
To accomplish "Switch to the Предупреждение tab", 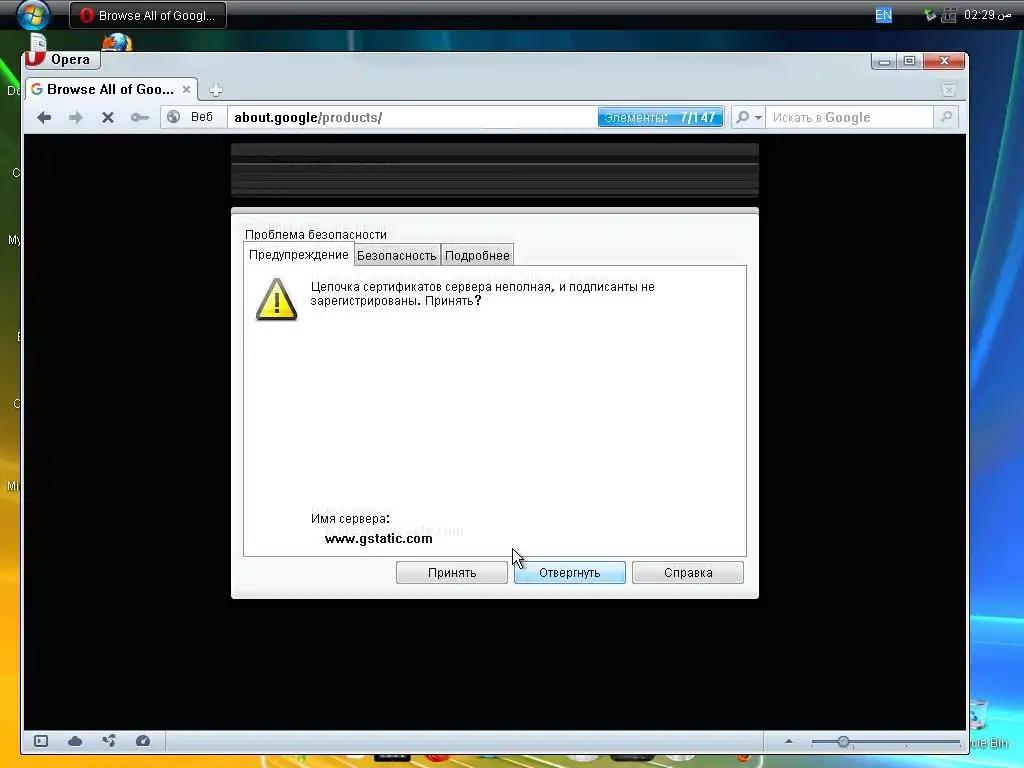I will [x=298, y=255].
